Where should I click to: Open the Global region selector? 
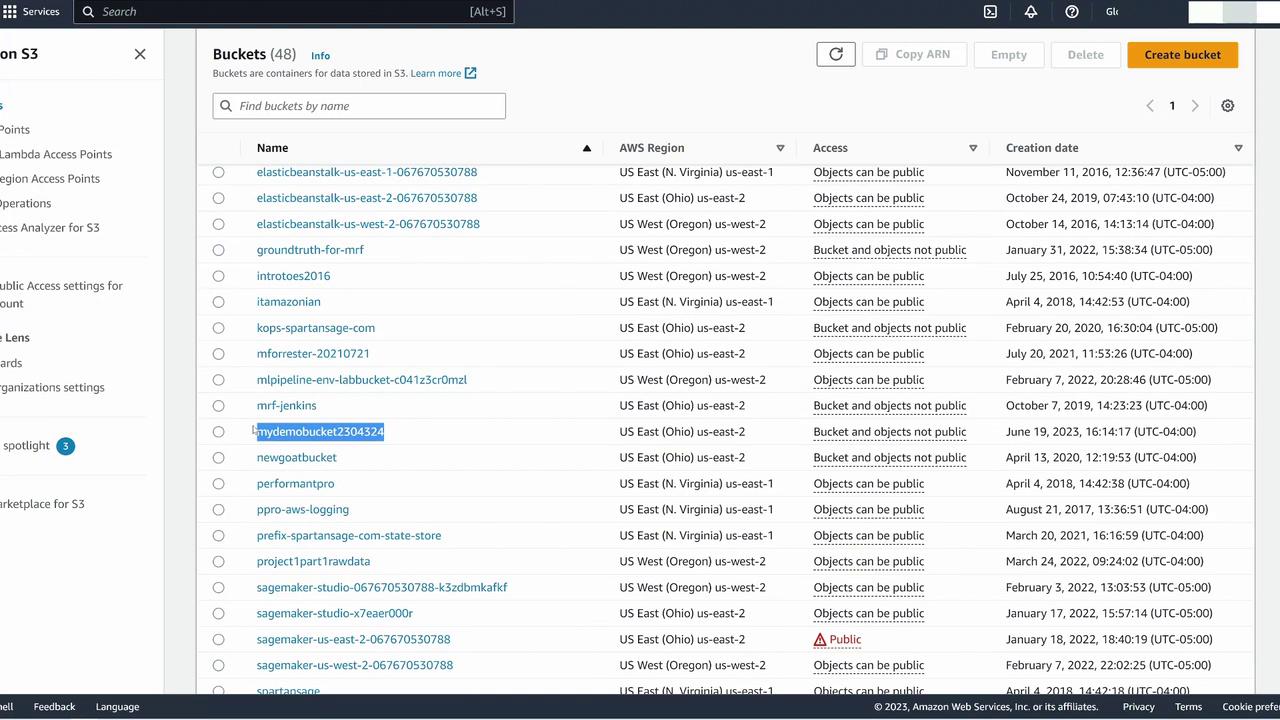1112,12
